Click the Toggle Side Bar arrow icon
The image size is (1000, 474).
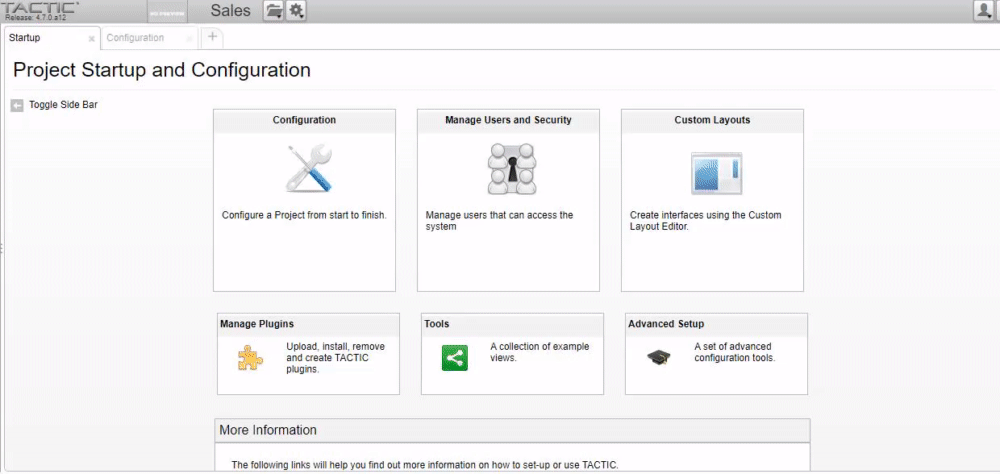(x=17, y=105)
